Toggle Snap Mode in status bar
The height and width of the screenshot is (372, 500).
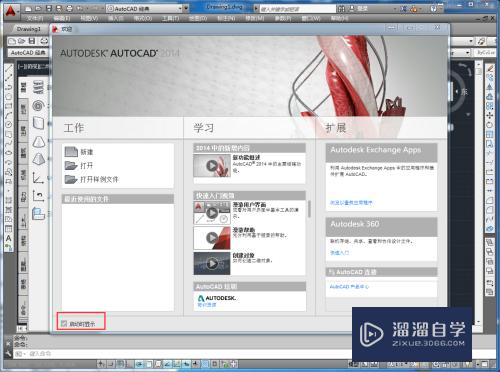point(110,364)
